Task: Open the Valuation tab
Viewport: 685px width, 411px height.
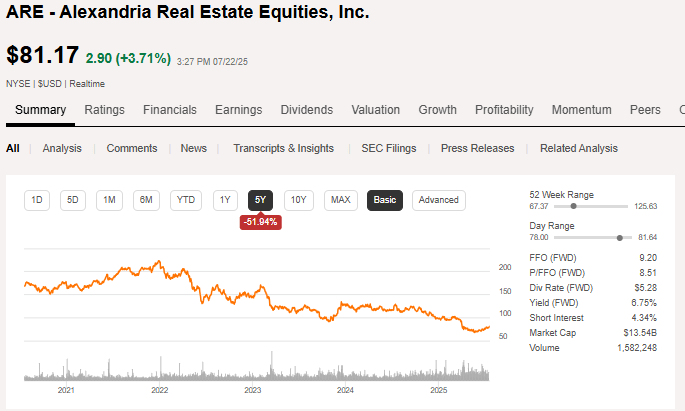Action: point(376,110)
